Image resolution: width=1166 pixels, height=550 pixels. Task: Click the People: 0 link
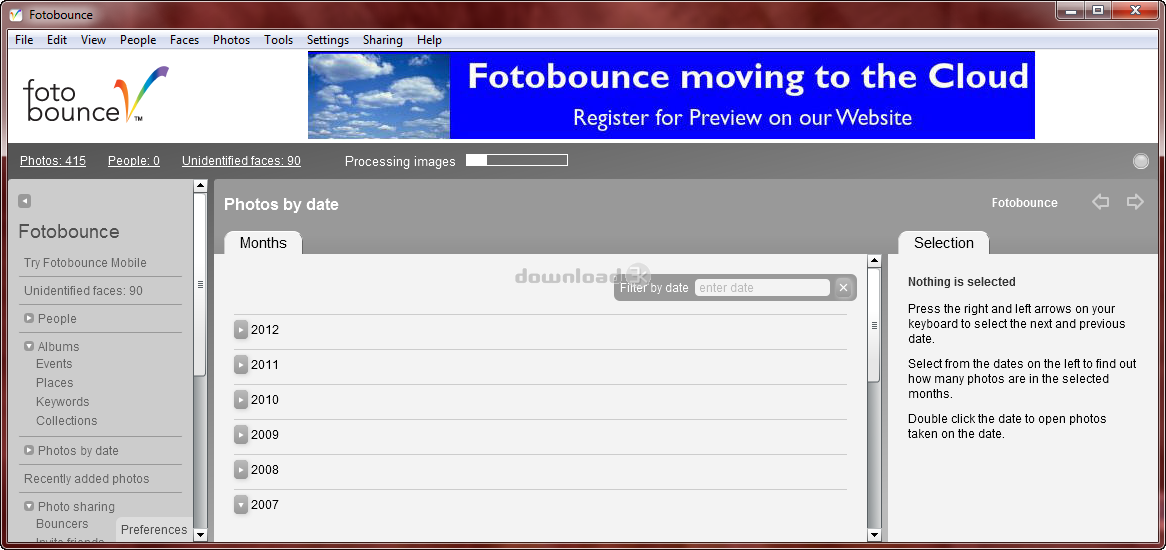tap(134, 161)
